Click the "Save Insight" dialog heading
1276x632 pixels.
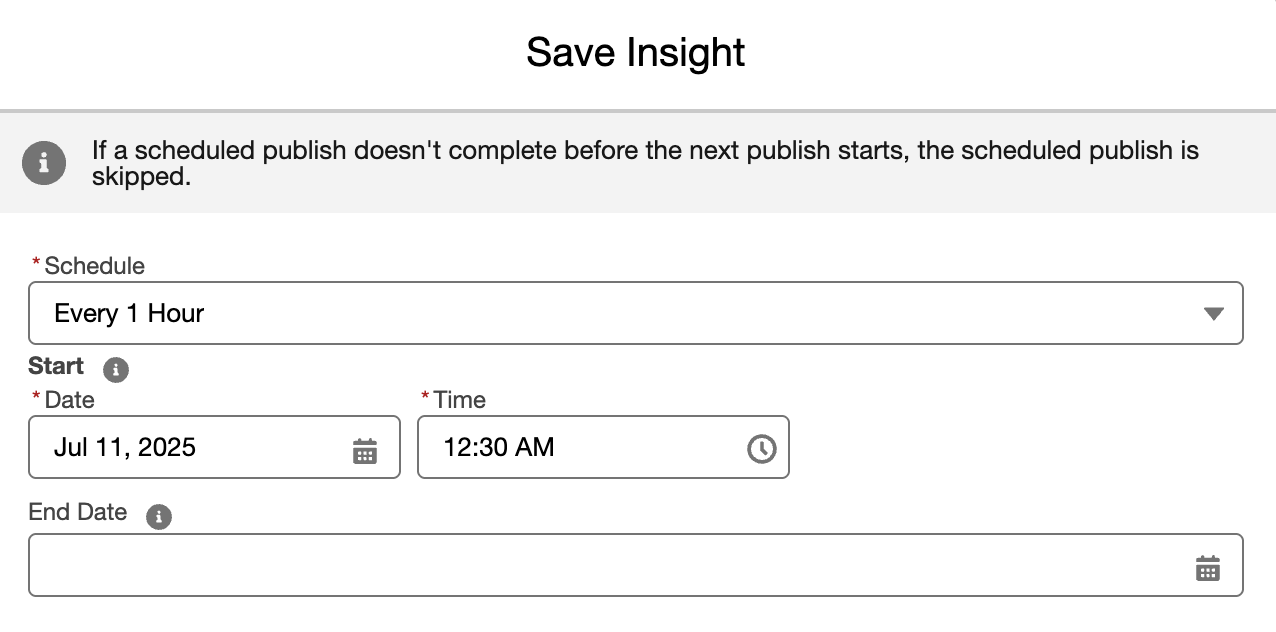click(x=636, y=53)
